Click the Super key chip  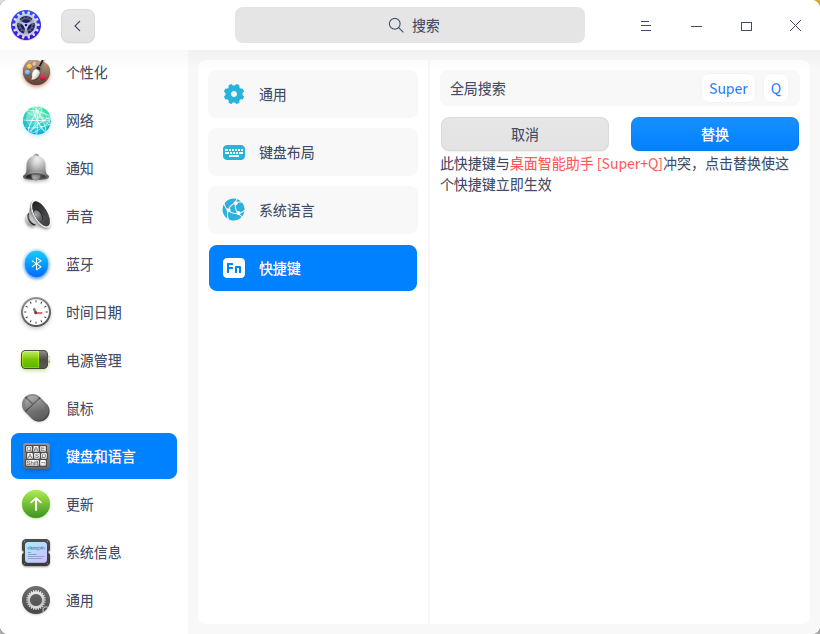coord(728,88)
